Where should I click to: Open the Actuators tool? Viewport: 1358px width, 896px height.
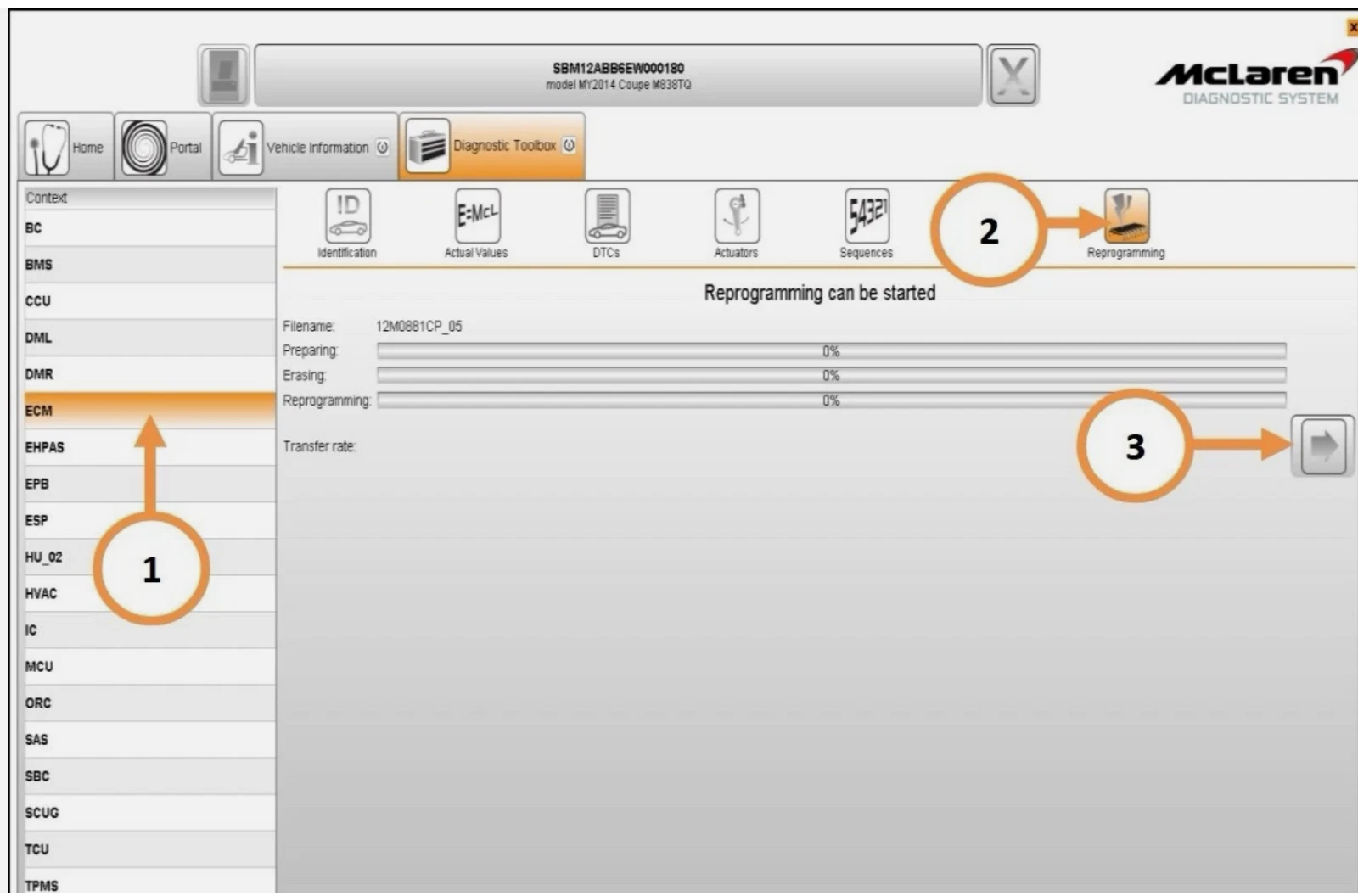737,216
